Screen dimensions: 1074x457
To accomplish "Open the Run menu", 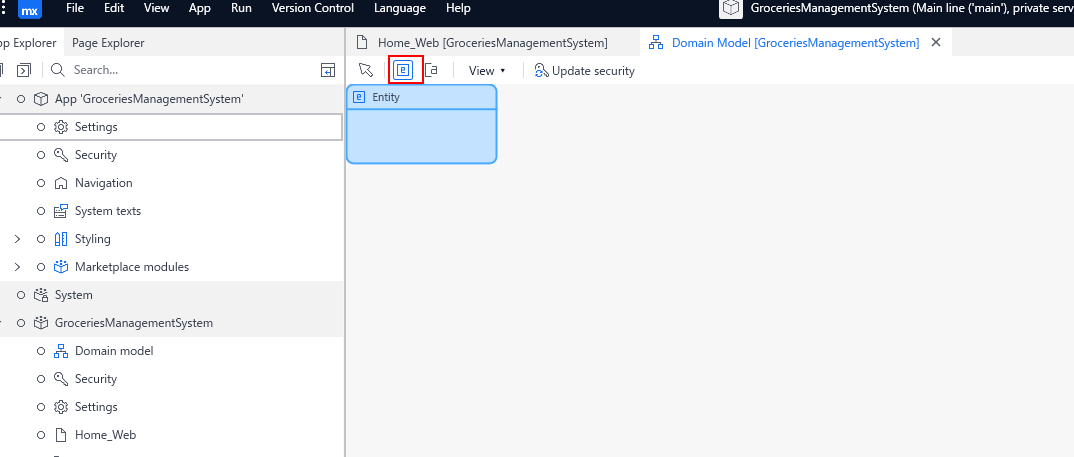I will coord(241,8).
